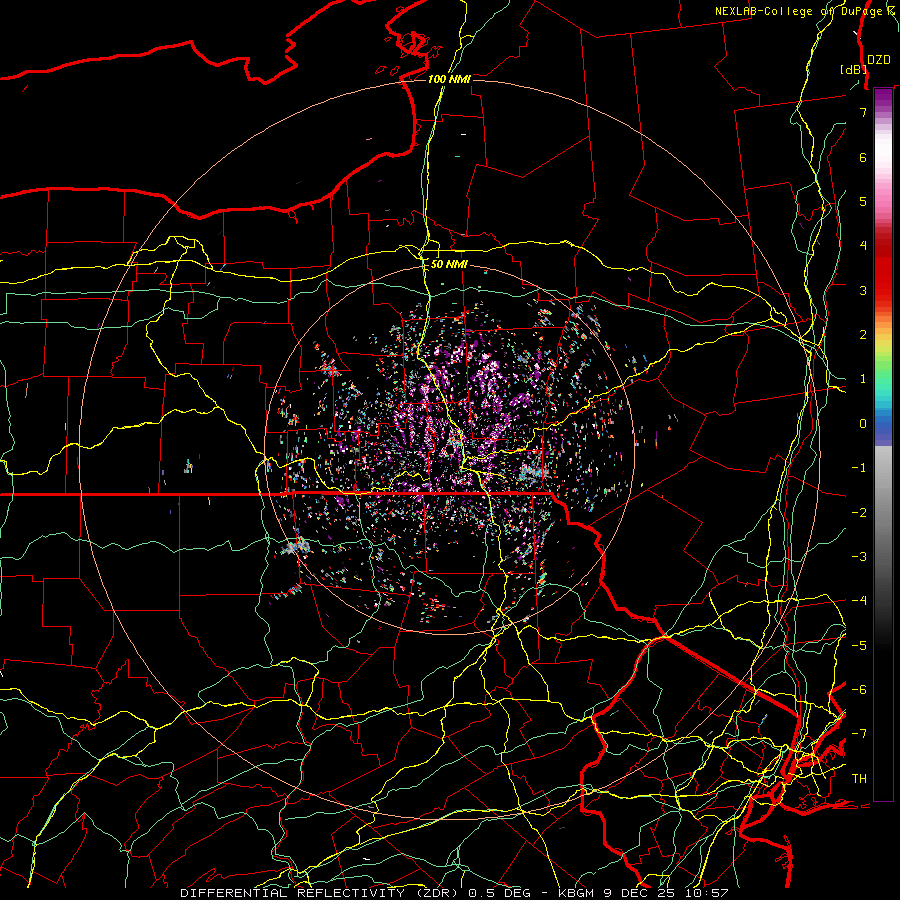900x900 pixels.
Task: Click the -1 value on color scale
Action: point(859,468)
